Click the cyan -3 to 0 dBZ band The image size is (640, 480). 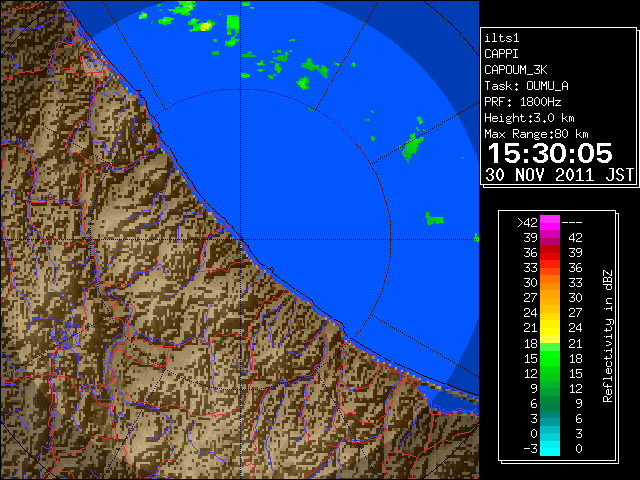point(550,448)
